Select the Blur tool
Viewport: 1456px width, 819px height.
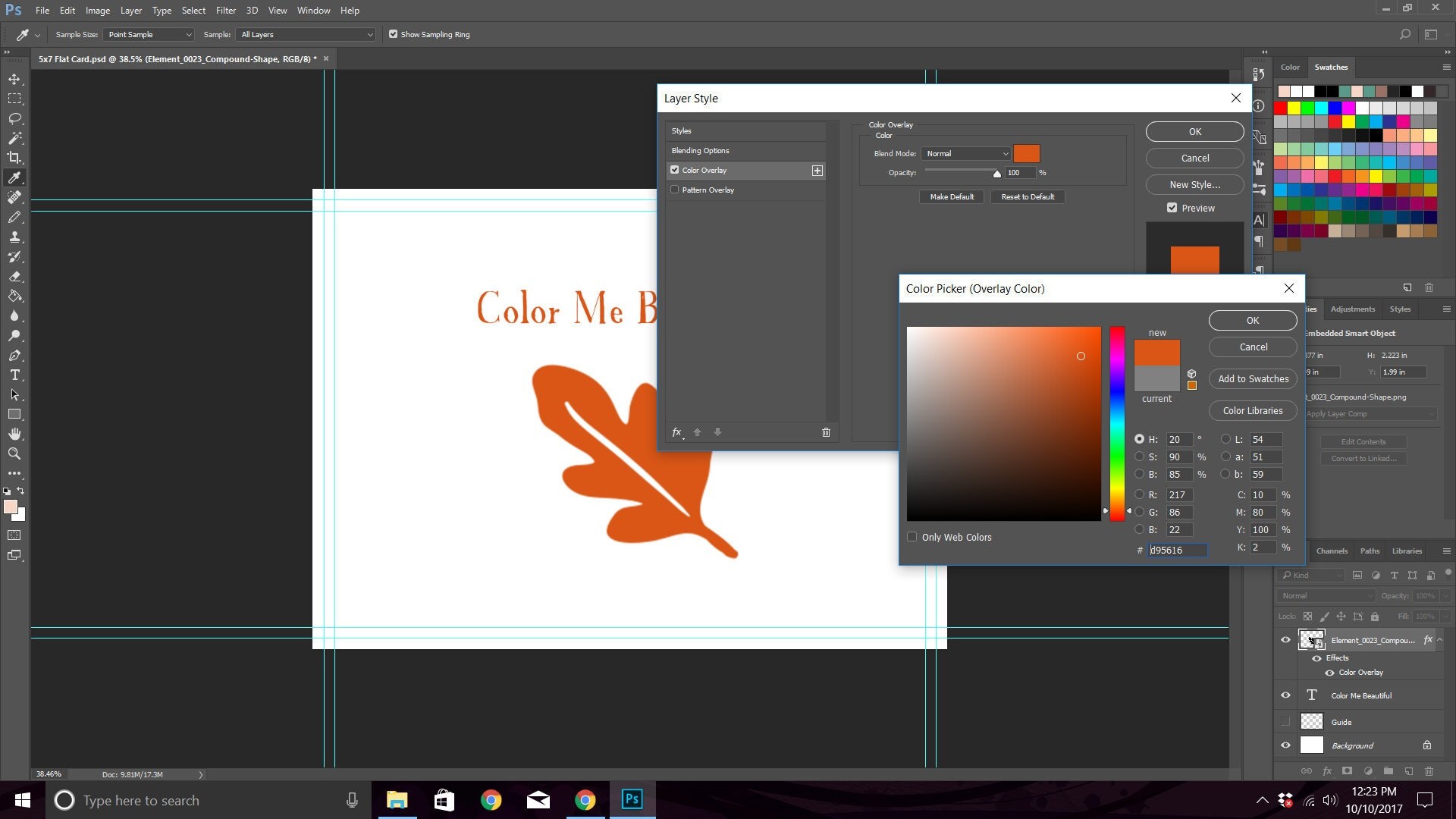pyautogui.click(x=14, y=315)
